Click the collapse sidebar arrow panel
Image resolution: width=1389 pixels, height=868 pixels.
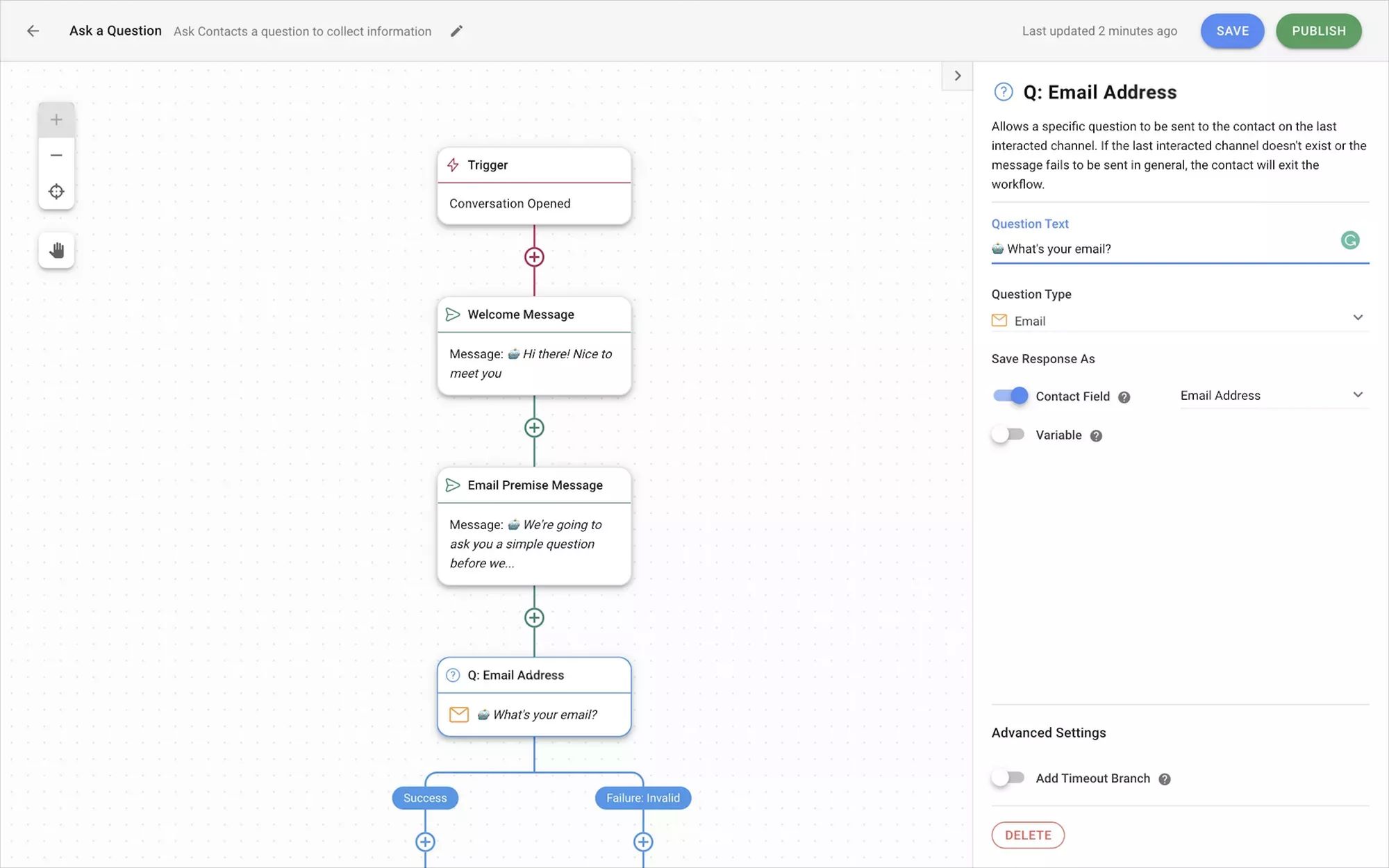(x=958, y=75)
